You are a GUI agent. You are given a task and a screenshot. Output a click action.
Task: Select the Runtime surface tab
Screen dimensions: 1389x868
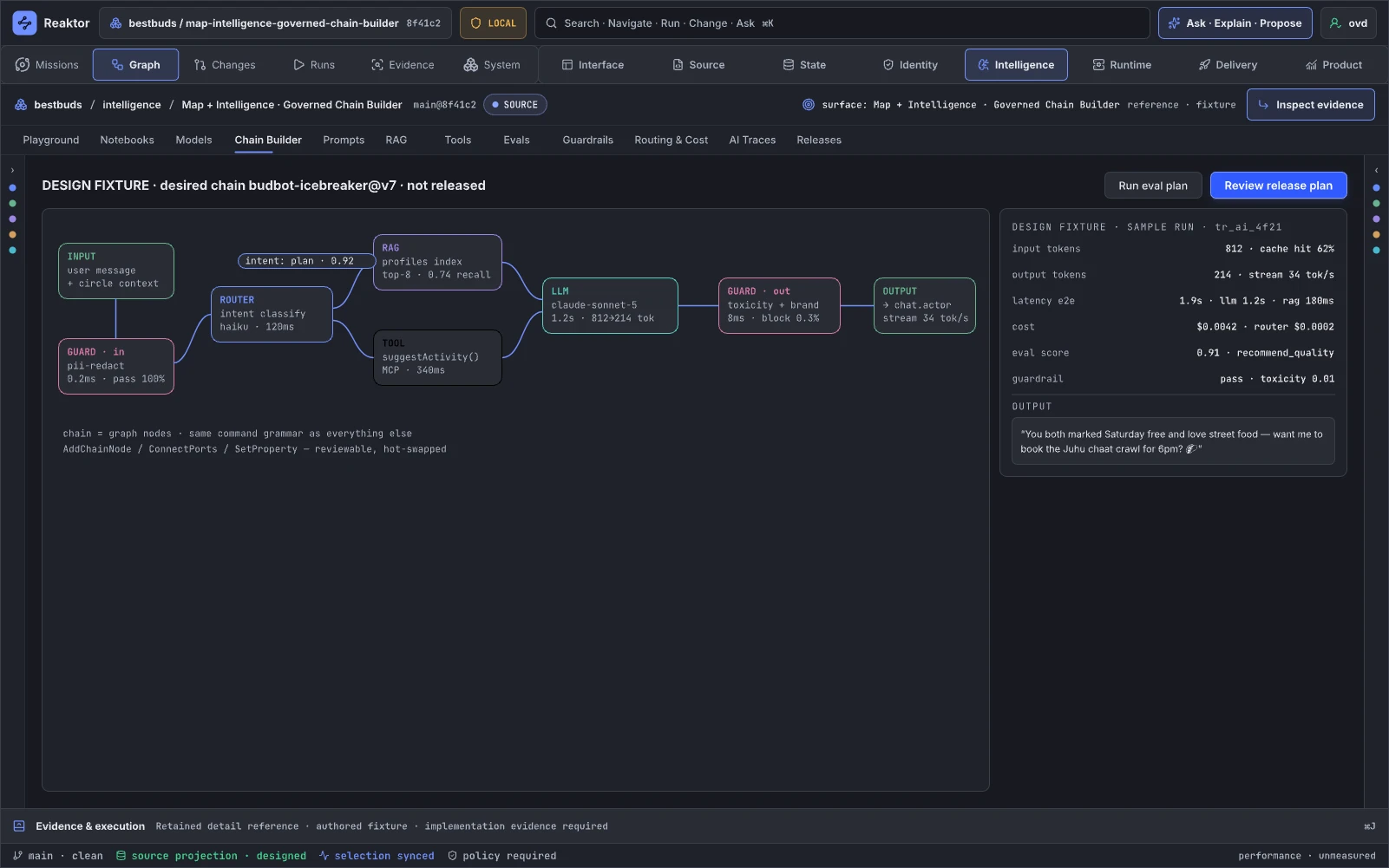(x=1122, y=65)
